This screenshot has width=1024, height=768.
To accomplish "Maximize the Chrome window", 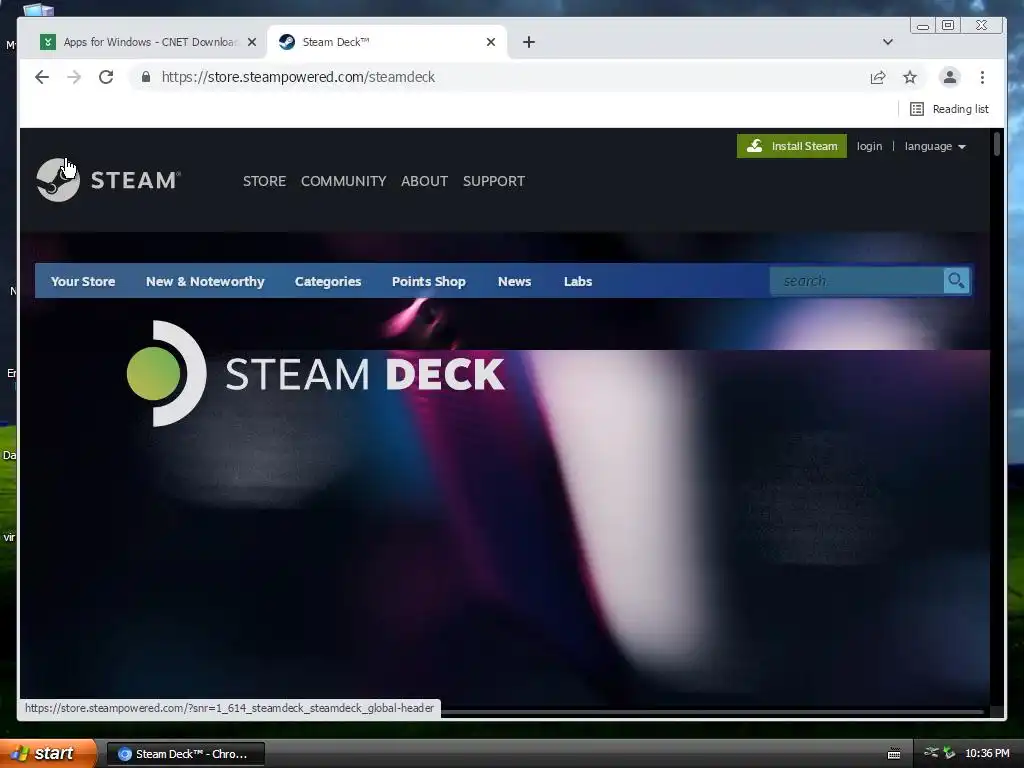I will tap(948, 25).
